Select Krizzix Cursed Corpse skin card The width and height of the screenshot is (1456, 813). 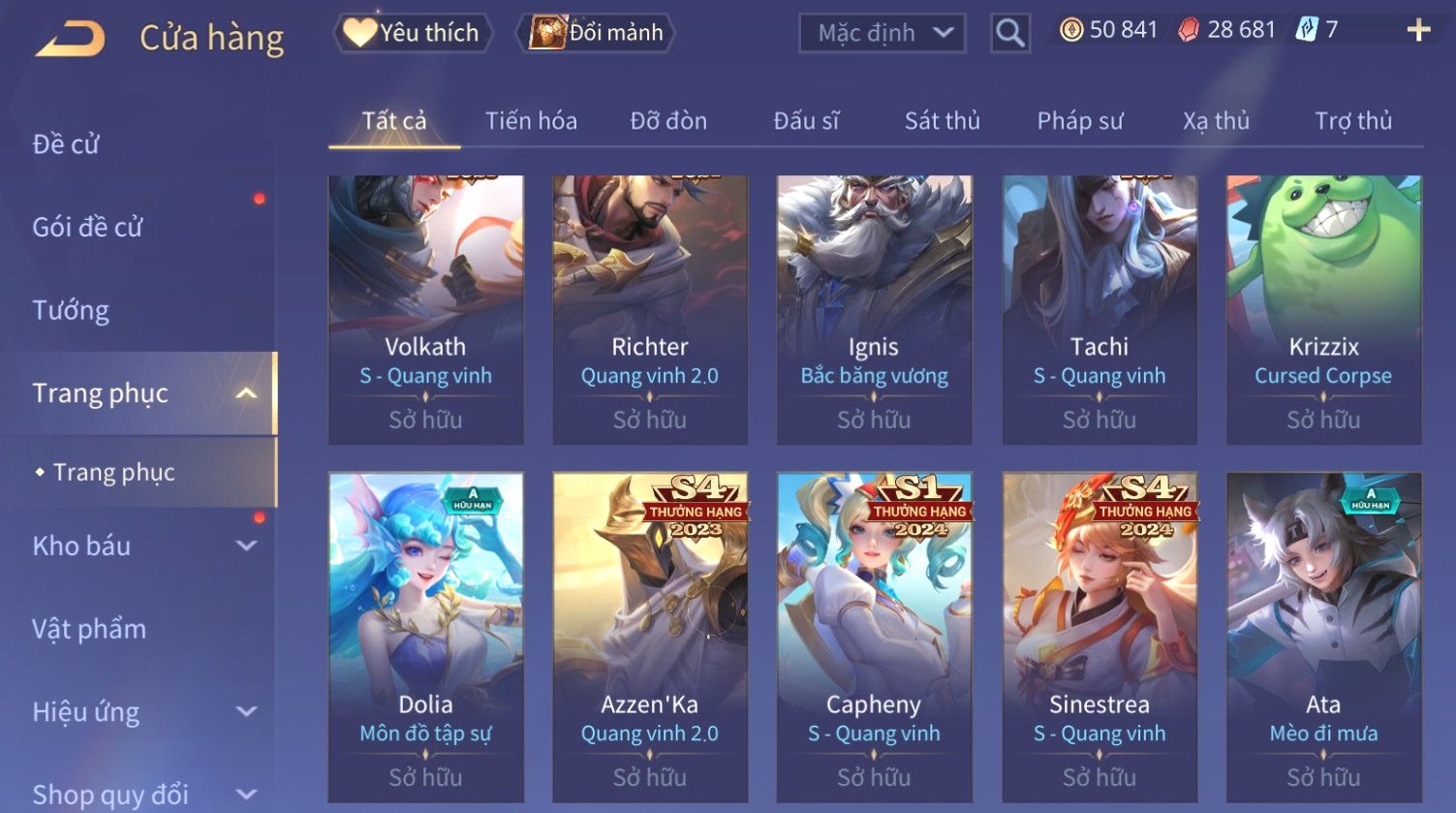tap(1323, 310)
